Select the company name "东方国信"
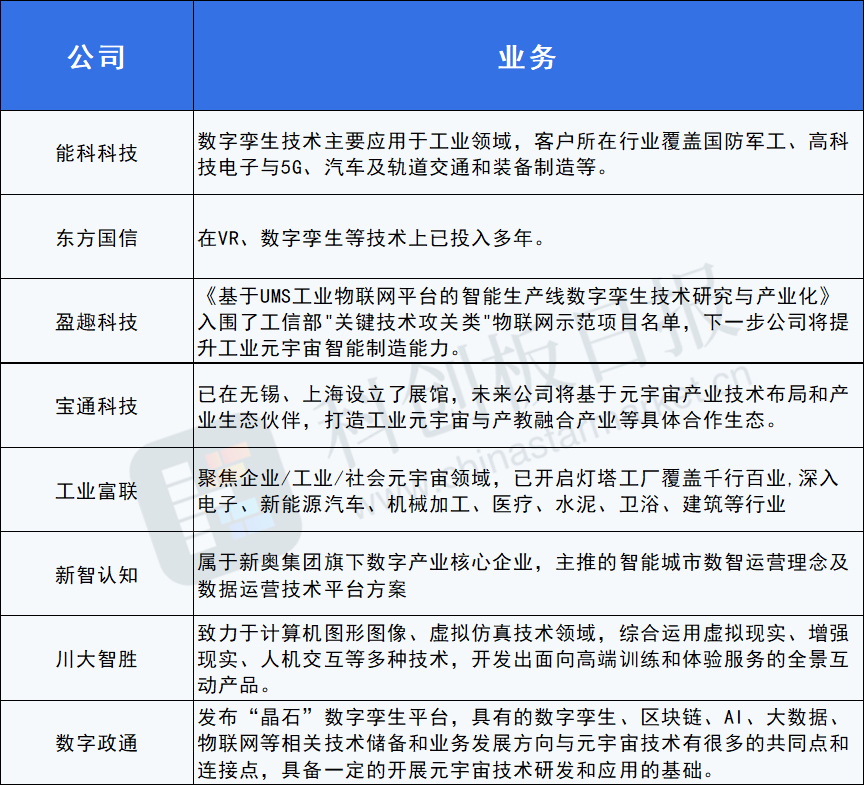This screenshot has height=786, width=865. click(x=97, y=238)
